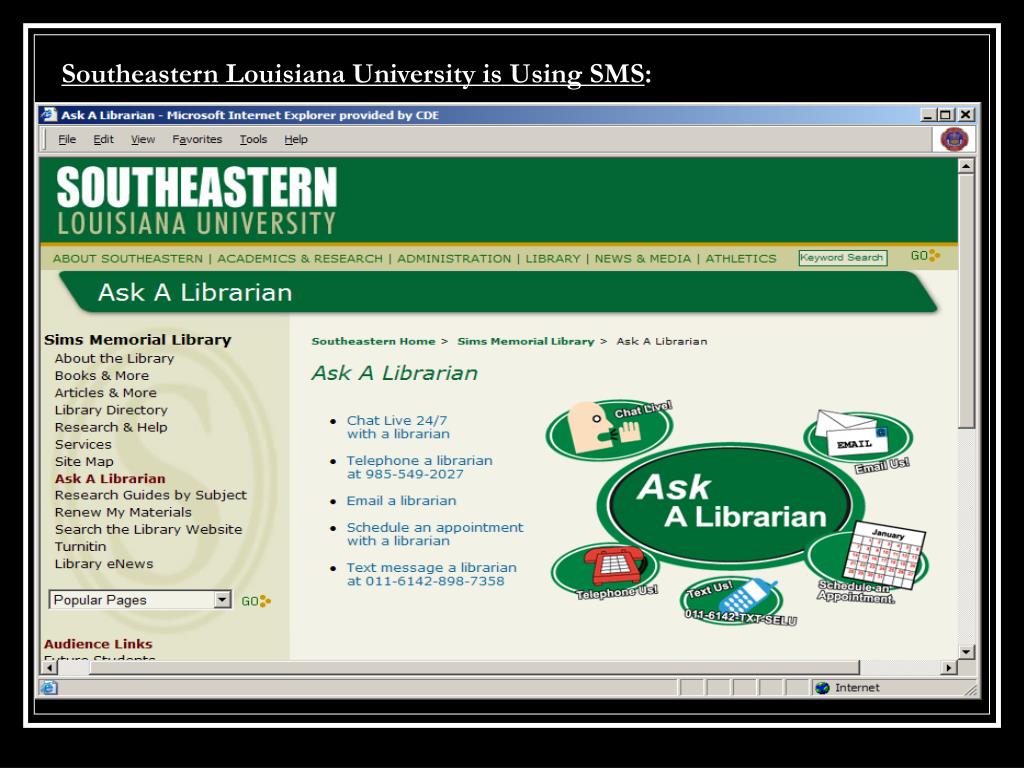Click the Chat Live talking head icon

[x=609, y=429]
